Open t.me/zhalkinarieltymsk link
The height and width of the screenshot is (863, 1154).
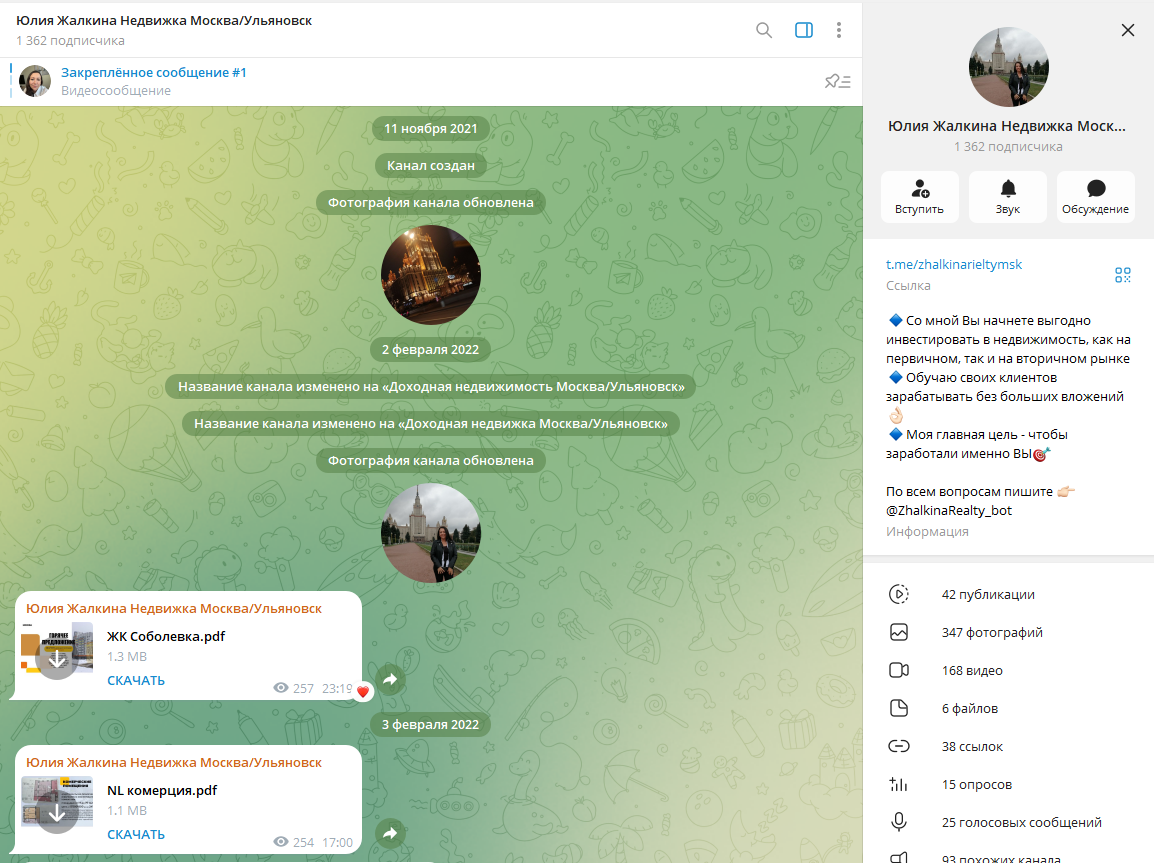(x=954, y=264)
